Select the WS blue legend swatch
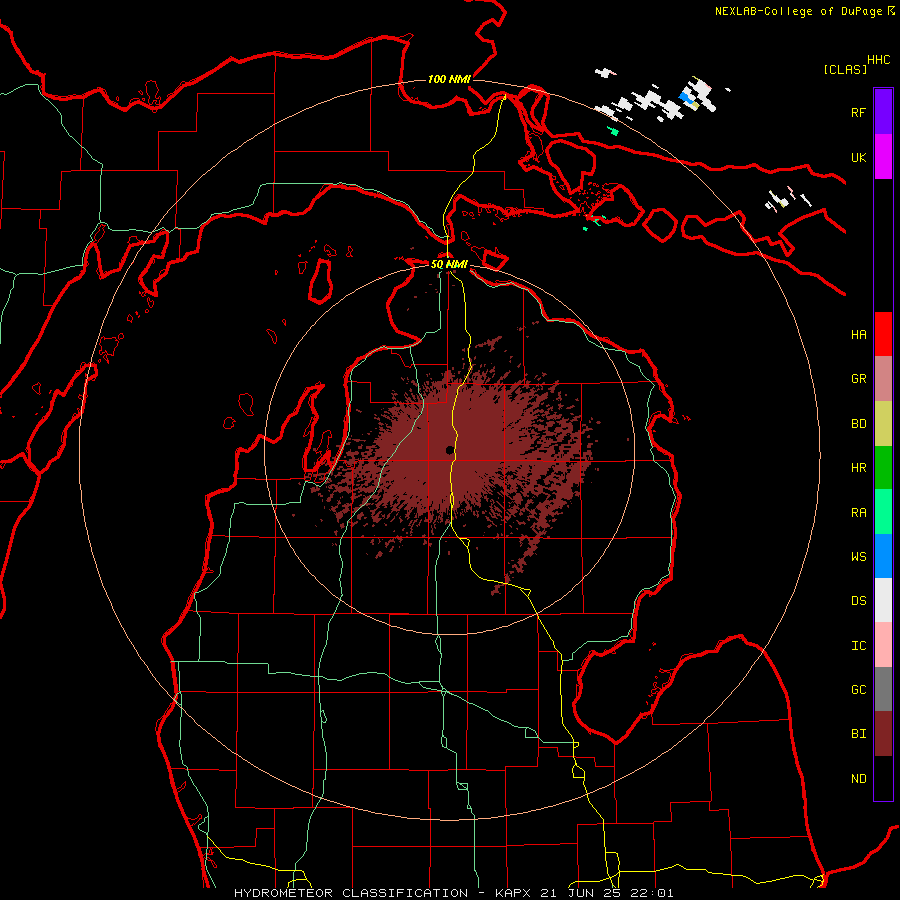This screenshot has width=900, height=900. tap(883, 556)
